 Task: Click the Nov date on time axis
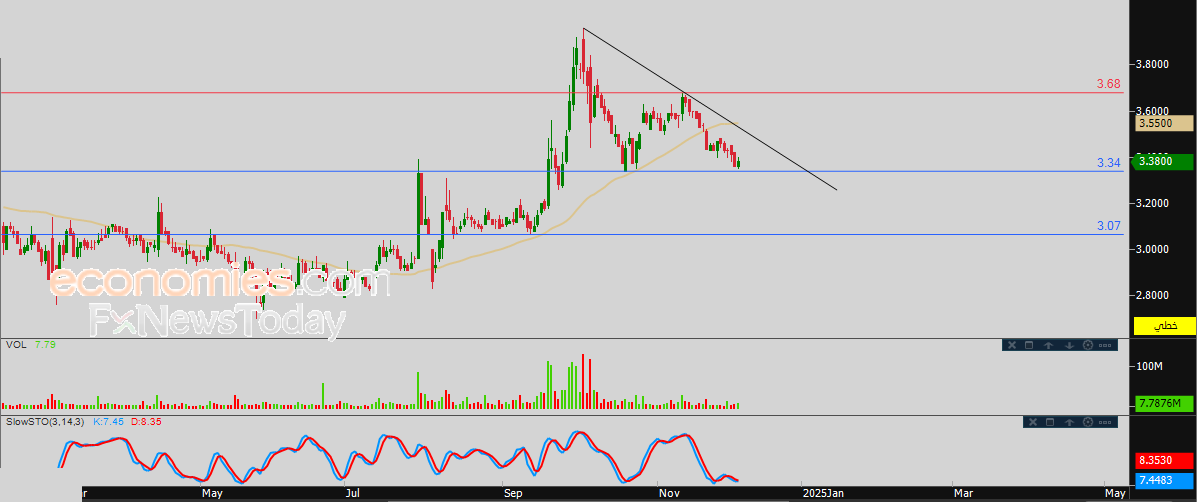669,494
